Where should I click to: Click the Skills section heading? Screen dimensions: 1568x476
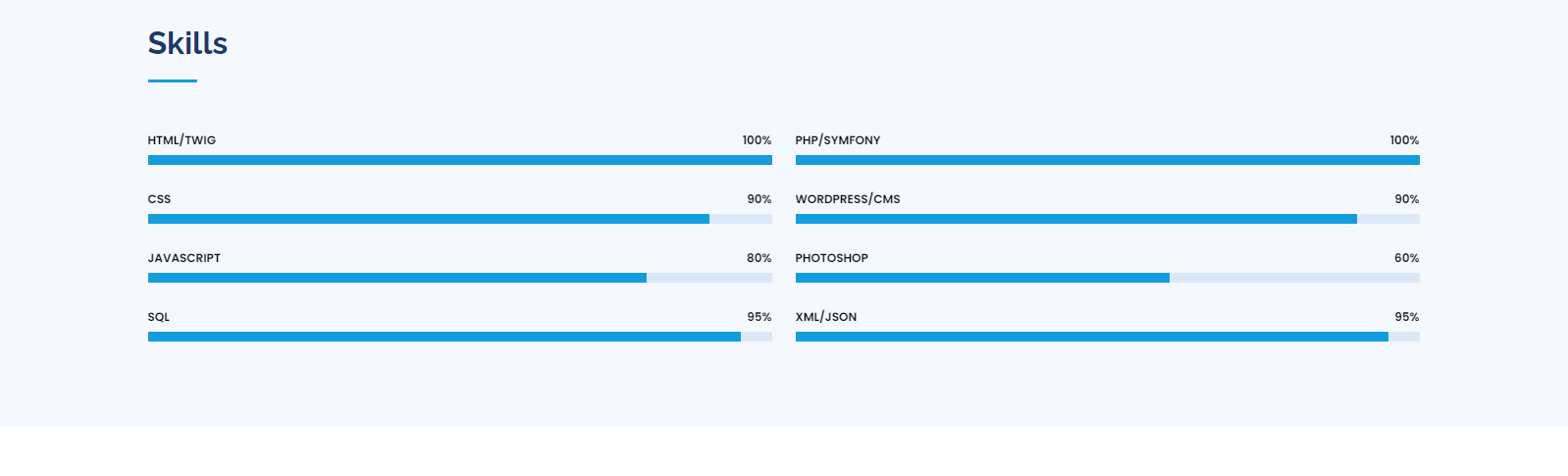click(187, 43)
